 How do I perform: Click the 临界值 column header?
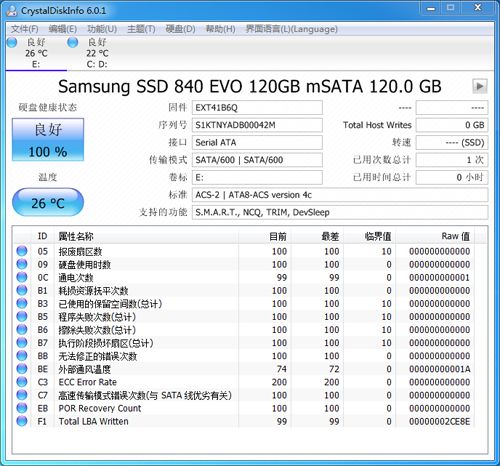coord(369,236)
